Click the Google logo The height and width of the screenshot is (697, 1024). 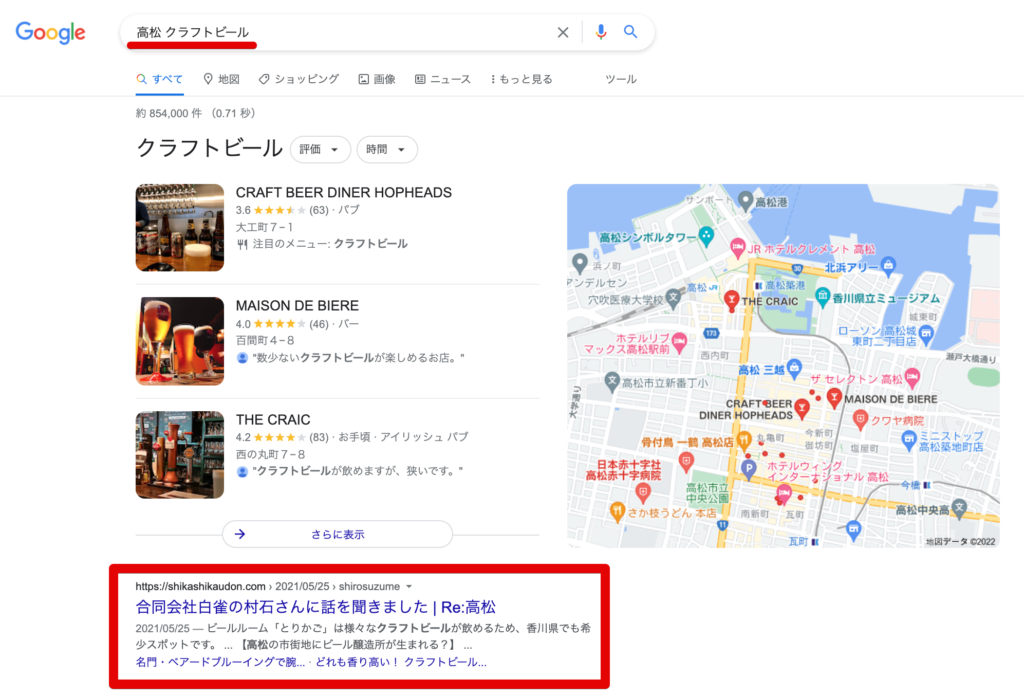(x=50, y=32)
